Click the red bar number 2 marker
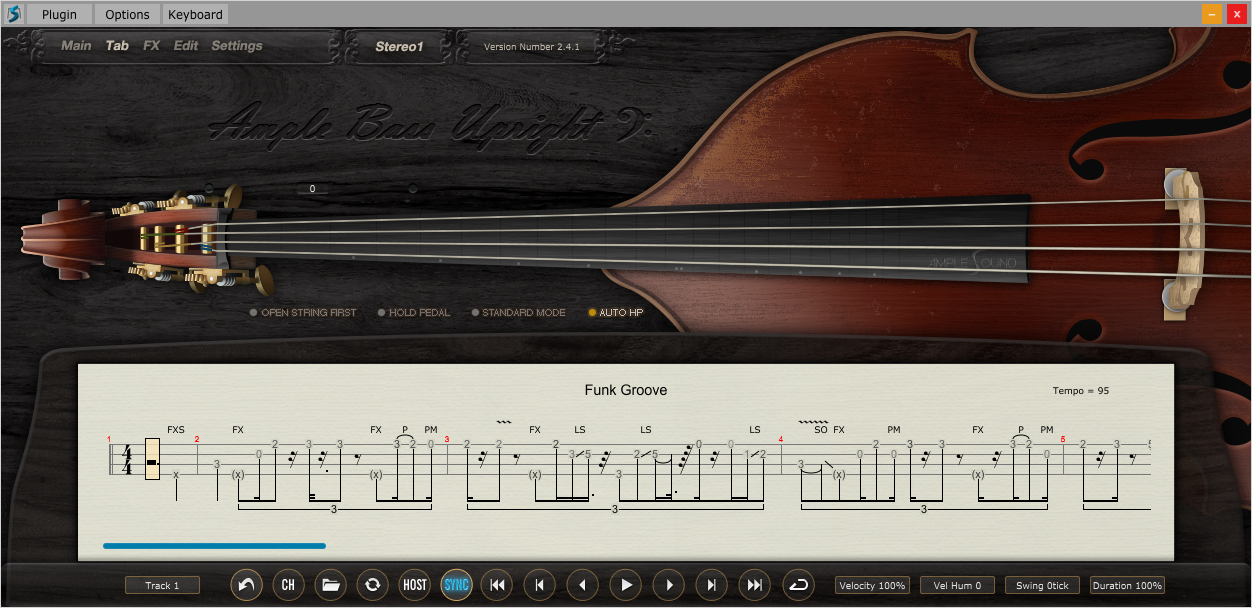 point(197,439)
